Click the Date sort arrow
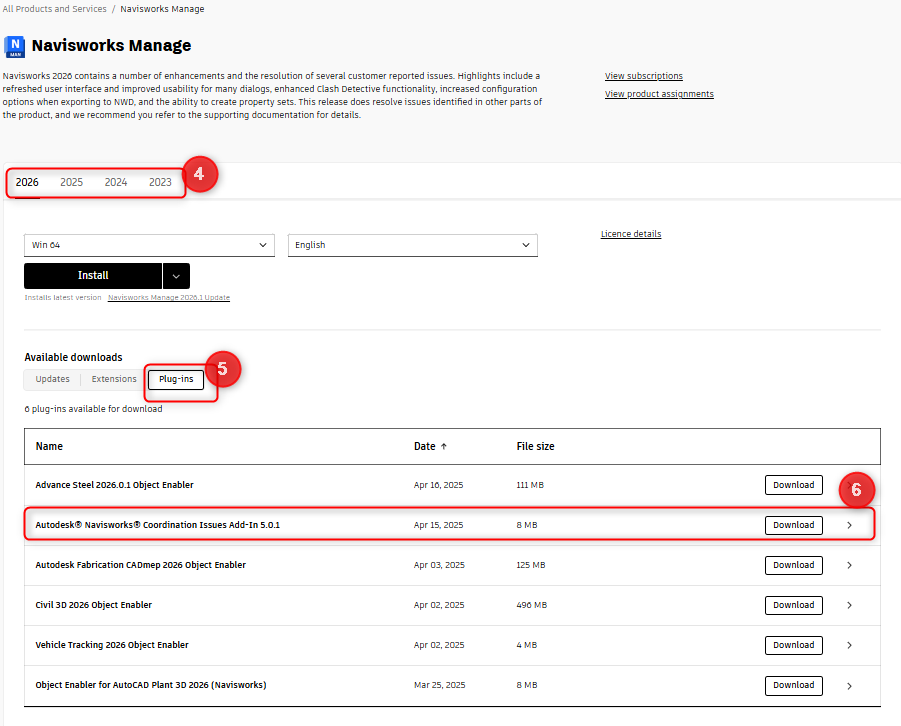The width and height of the screenshot is (901, 726). pyautogui.click(x=445, y=446)
